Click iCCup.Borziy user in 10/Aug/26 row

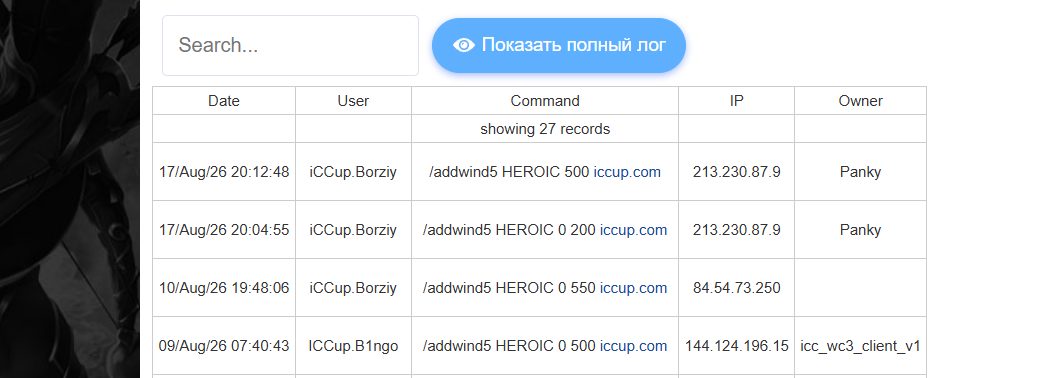click(353, 288)
